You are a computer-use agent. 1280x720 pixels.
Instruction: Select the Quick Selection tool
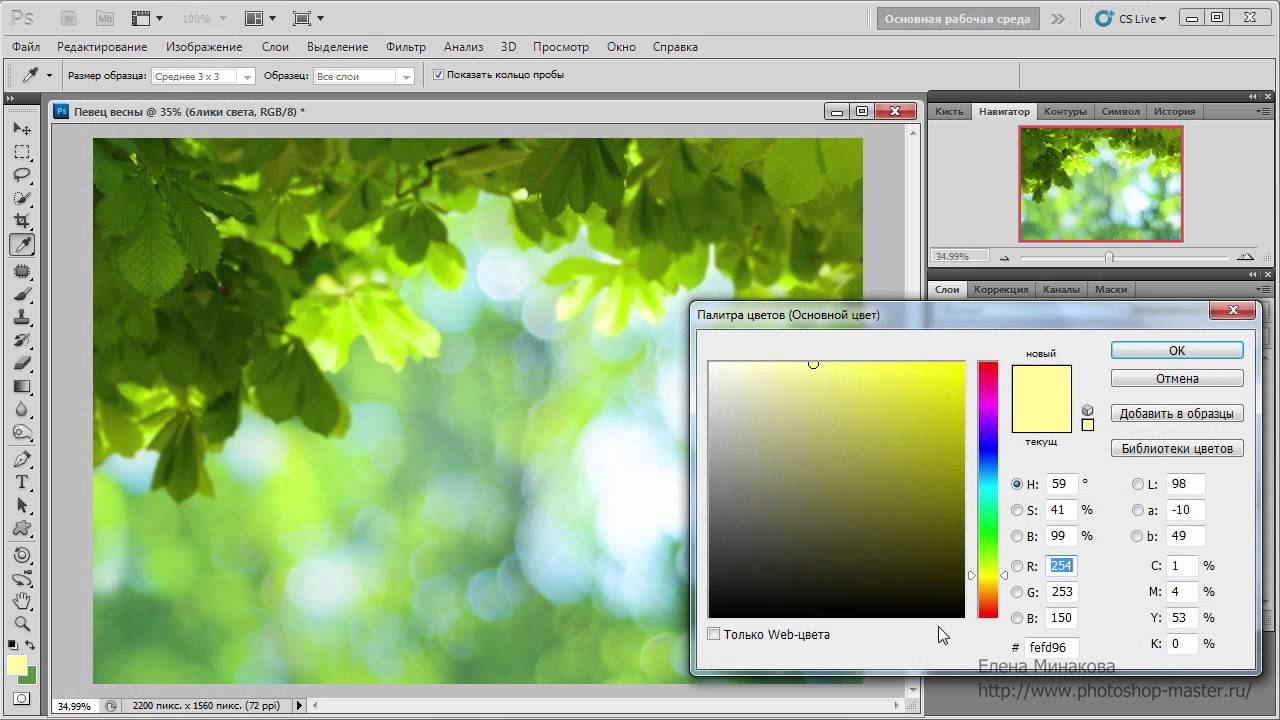pyautogui.click(x=22, y=199)
